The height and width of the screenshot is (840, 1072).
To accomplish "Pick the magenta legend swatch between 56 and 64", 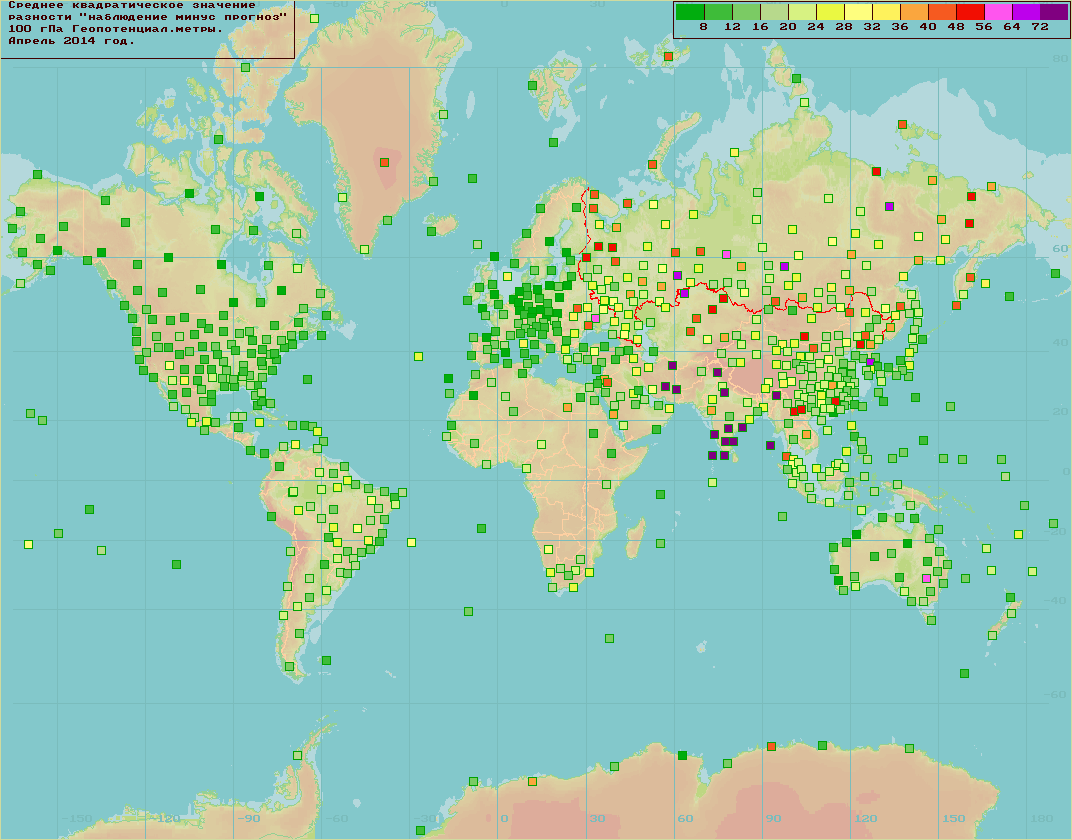I will (998, 12).
